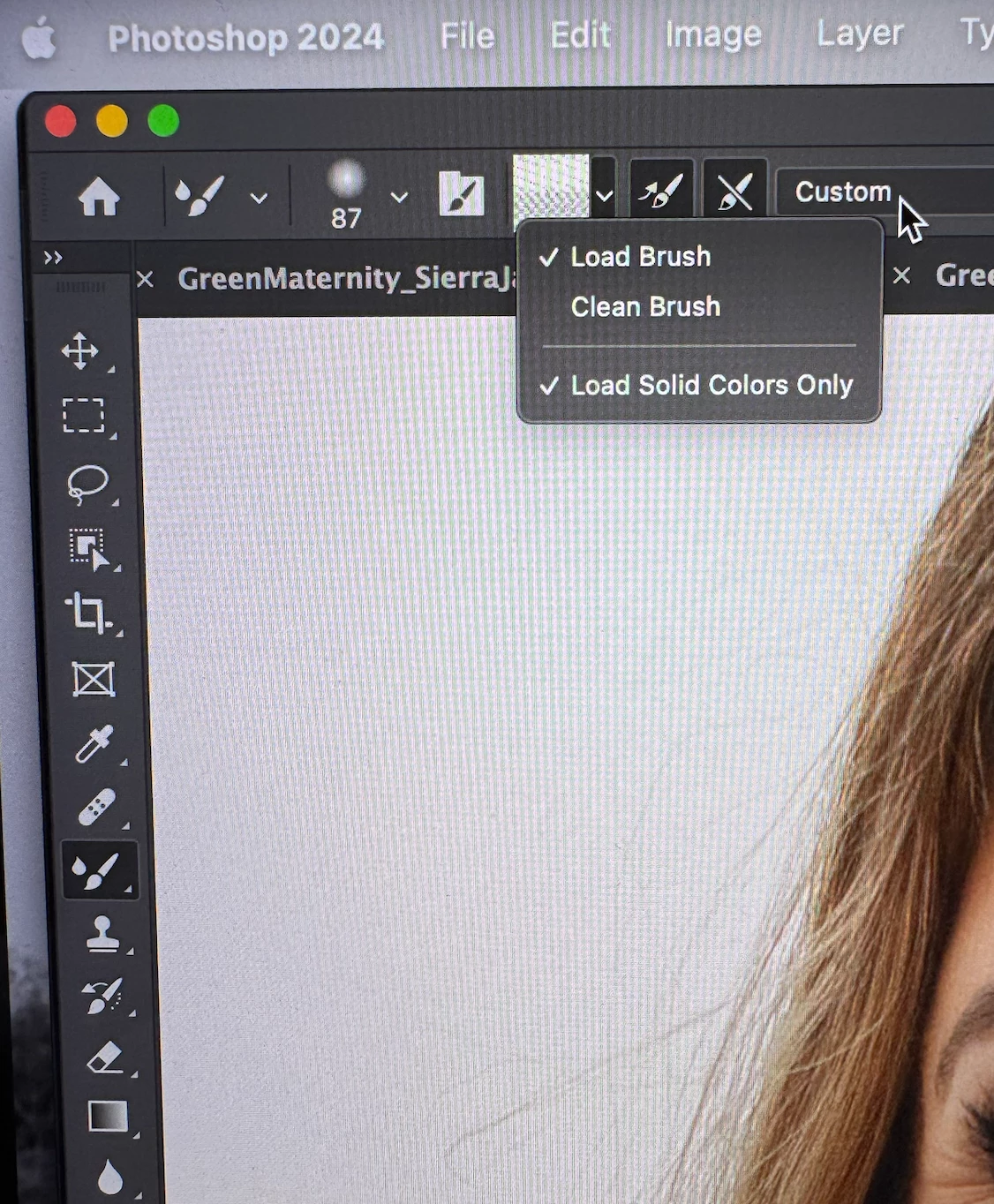Click the Mixer Brush tool preset icon
994x1204 pixels.
tap(200, 196)
